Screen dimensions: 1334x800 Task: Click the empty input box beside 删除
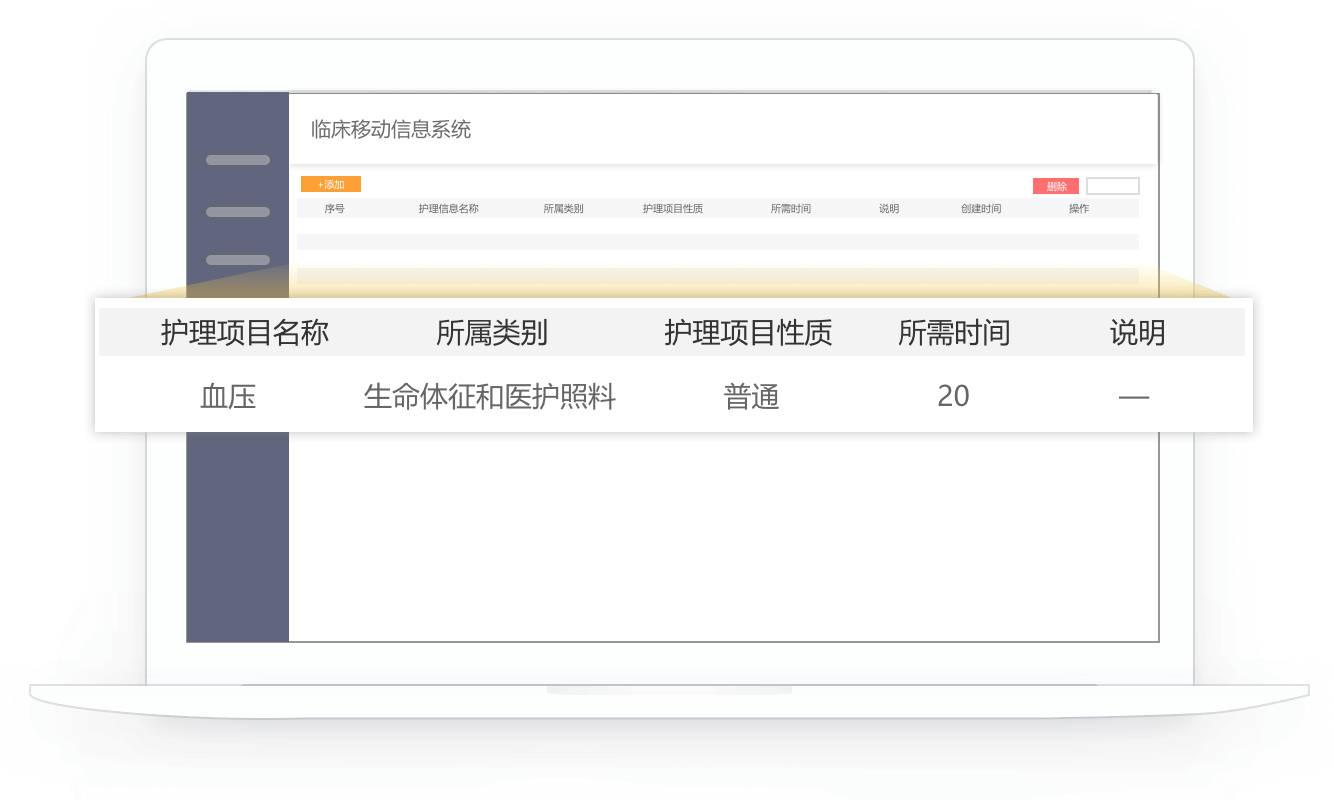[x=1113, y=186]
